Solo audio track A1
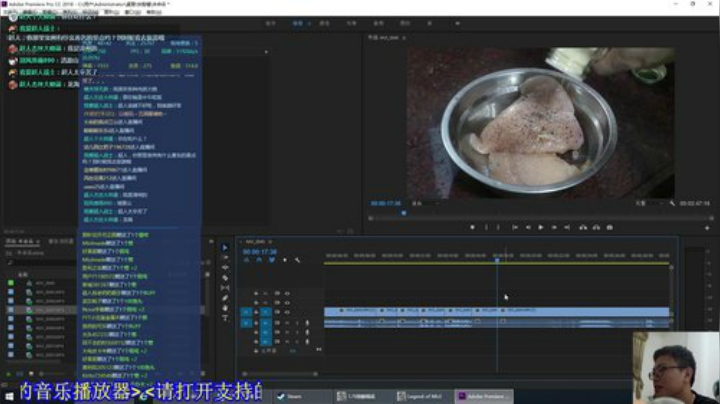 pos(297,323)
